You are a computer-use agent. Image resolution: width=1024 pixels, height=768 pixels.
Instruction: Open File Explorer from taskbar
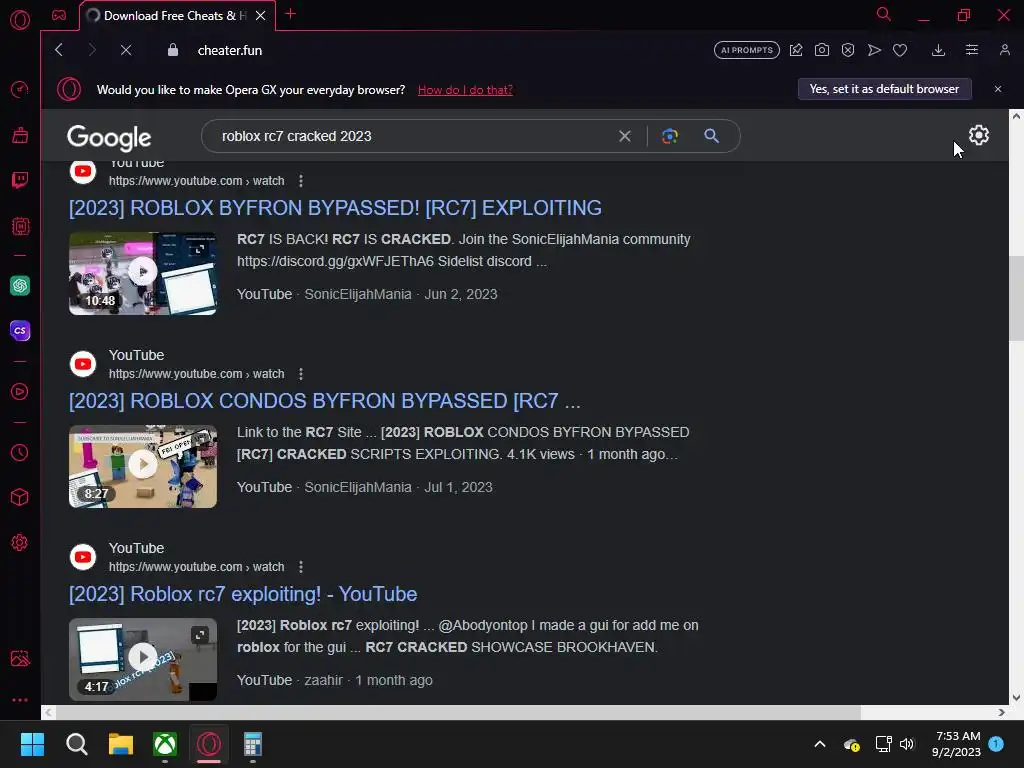[x=121, y=744]
